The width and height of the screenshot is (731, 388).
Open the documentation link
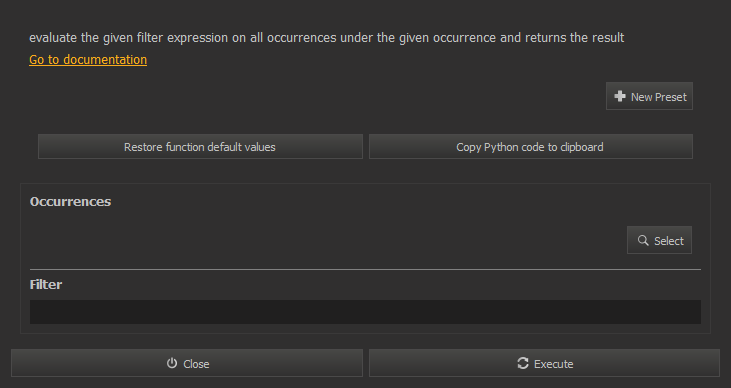click(88, 60)
